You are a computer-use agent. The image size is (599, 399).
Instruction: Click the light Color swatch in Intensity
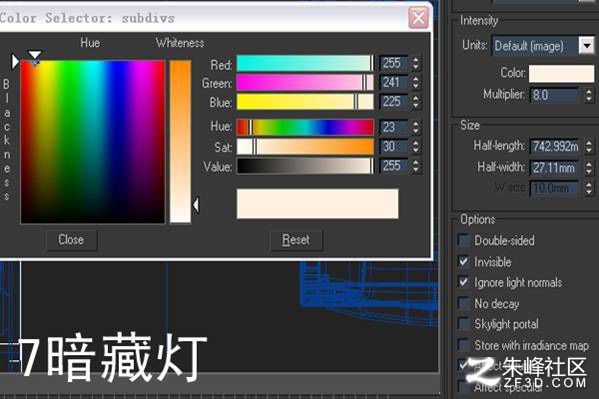pos(561,73)
